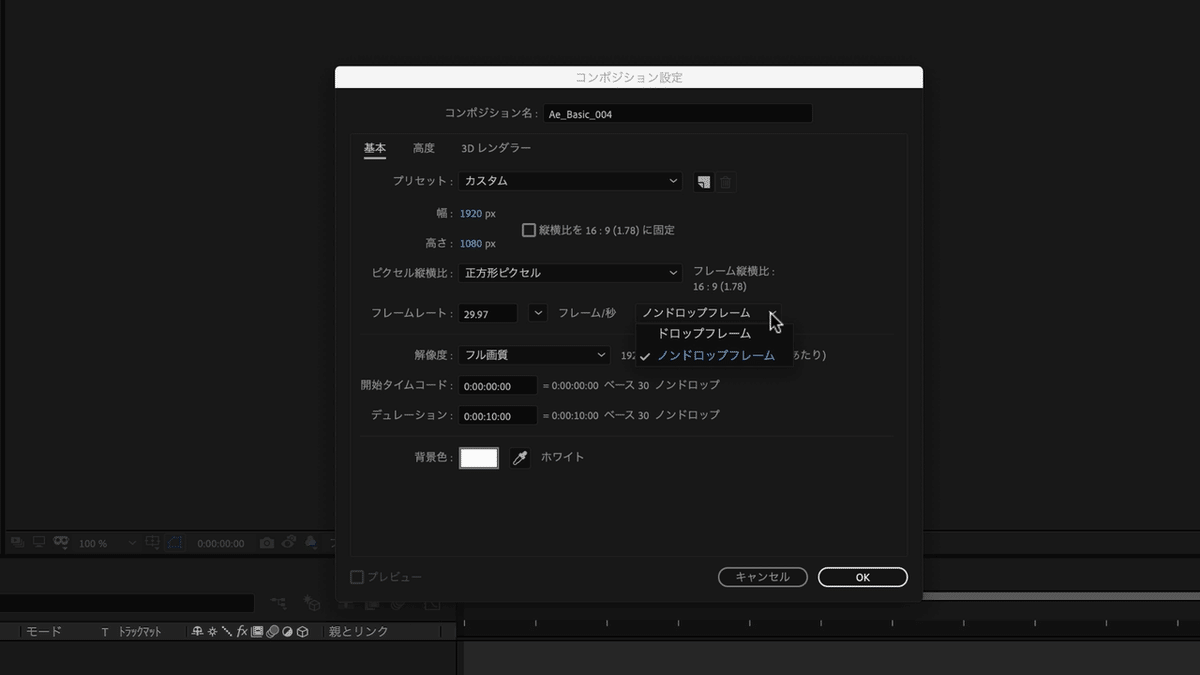Click the white 背景色 color swatch
The width and height of the screenshot is (1200, 675).
click(x=478, y=457)
